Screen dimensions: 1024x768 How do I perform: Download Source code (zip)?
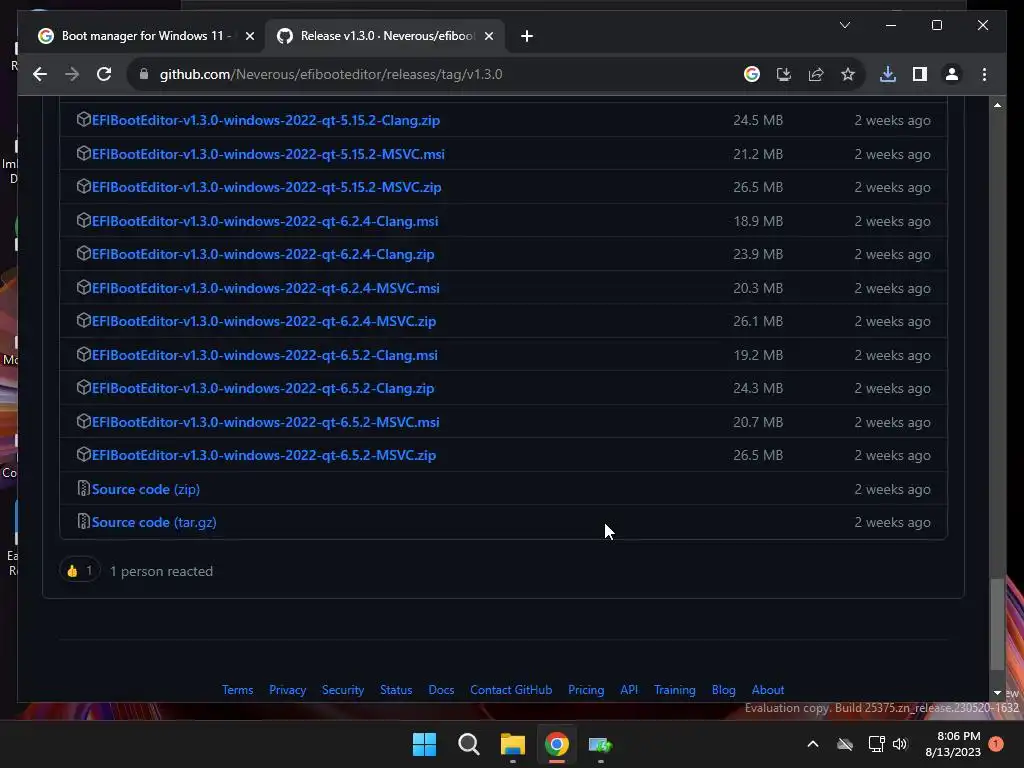point(146,490)
